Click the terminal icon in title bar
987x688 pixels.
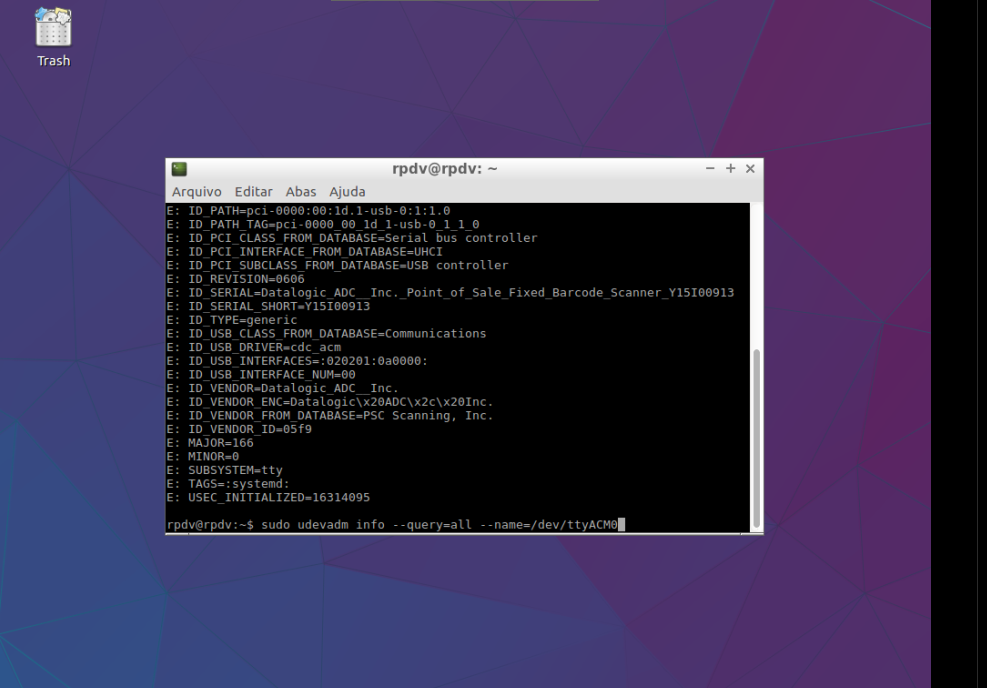coord(179,169)
